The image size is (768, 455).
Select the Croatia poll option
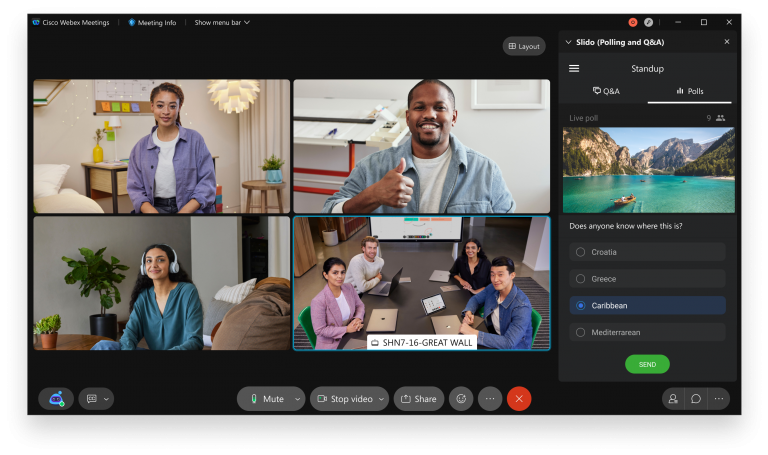point(580,252)
